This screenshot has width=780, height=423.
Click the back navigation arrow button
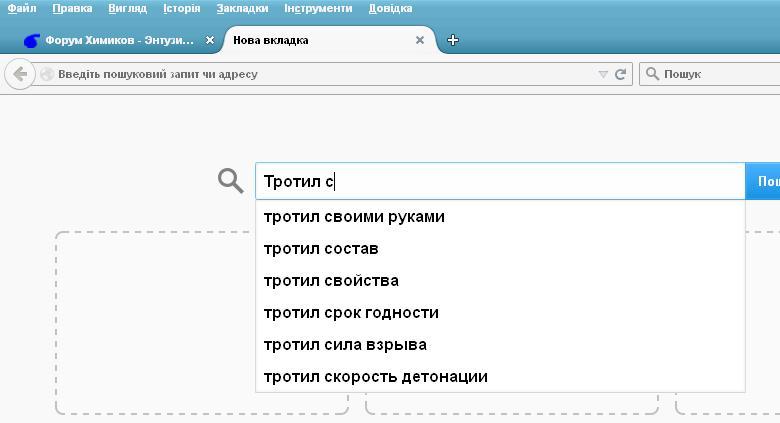point(20,74)
